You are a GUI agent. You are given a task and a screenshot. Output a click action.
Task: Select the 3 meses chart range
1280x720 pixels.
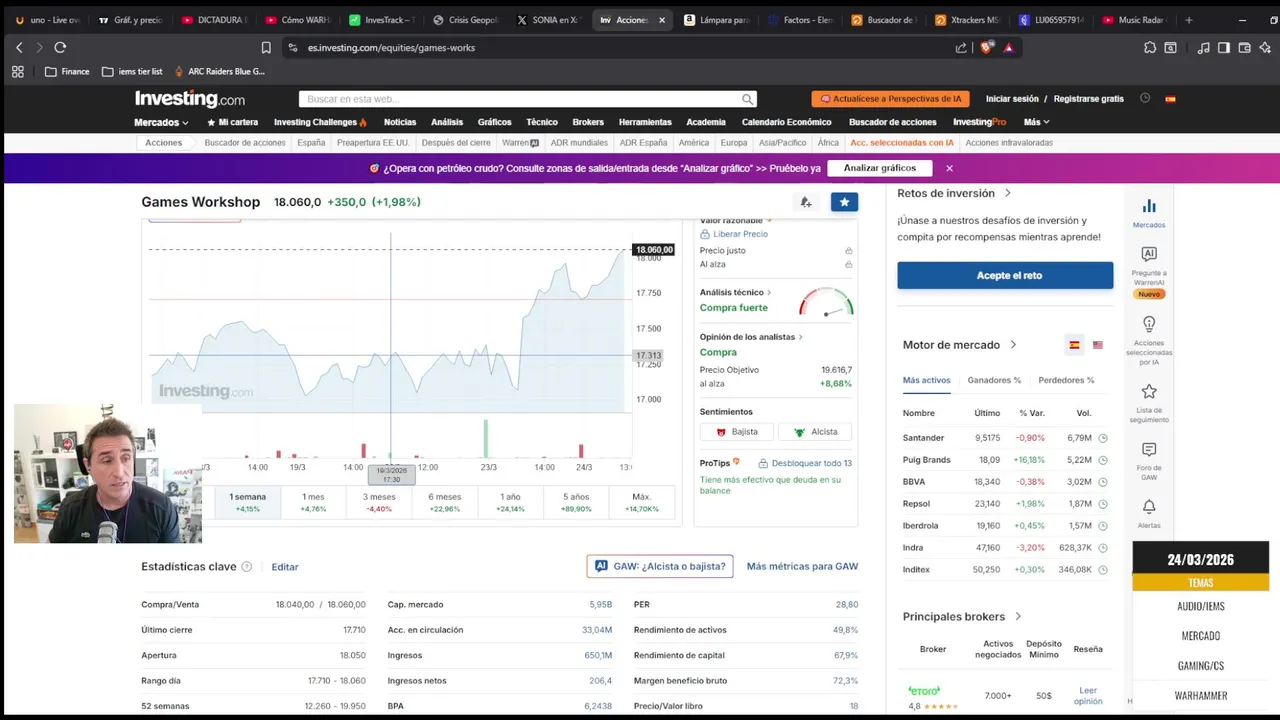click(x=379, y=502)
